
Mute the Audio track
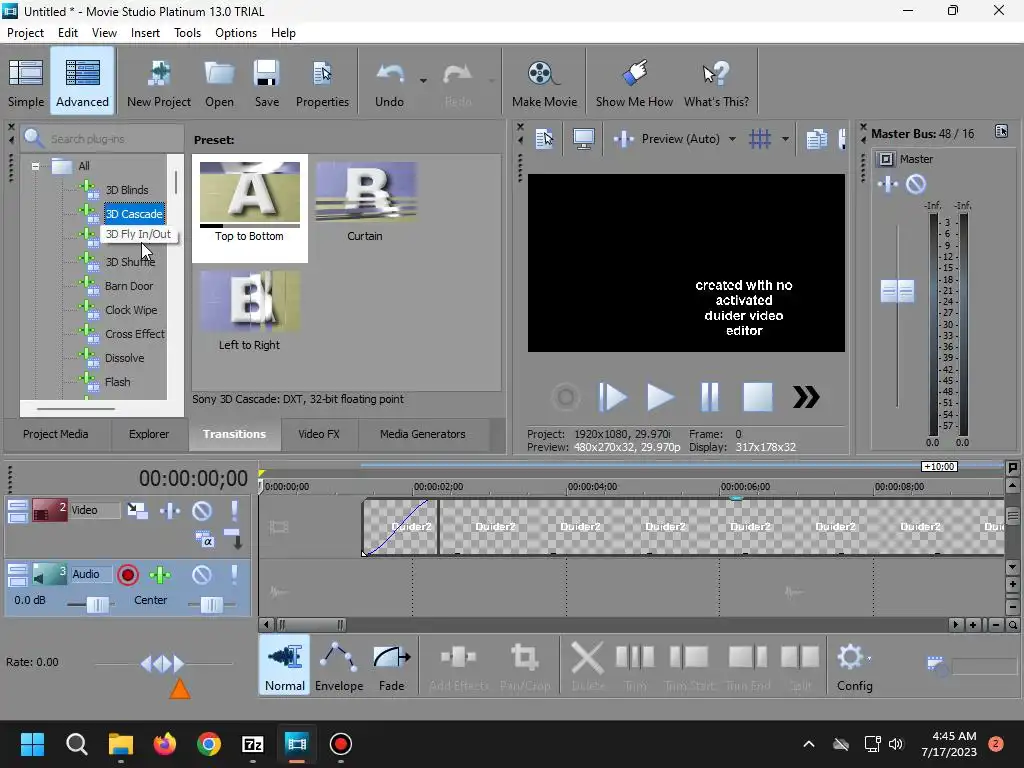(x=202, y=575)
